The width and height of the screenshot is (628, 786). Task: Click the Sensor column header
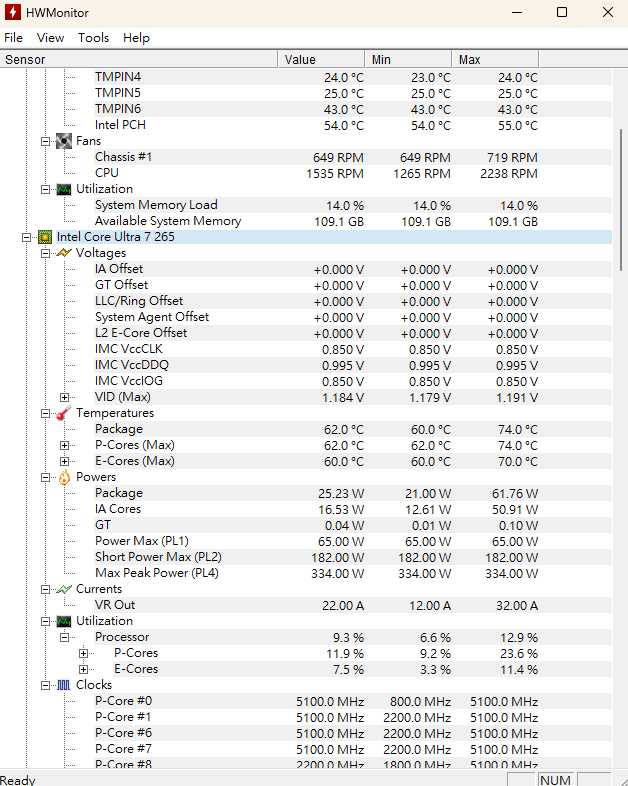(139, 59)
